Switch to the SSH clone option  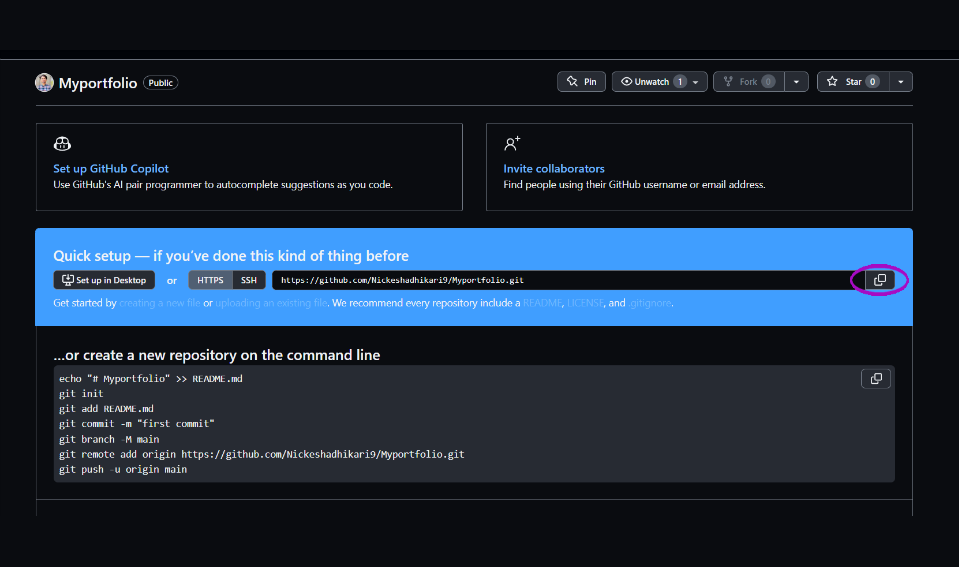pos(248,280)
